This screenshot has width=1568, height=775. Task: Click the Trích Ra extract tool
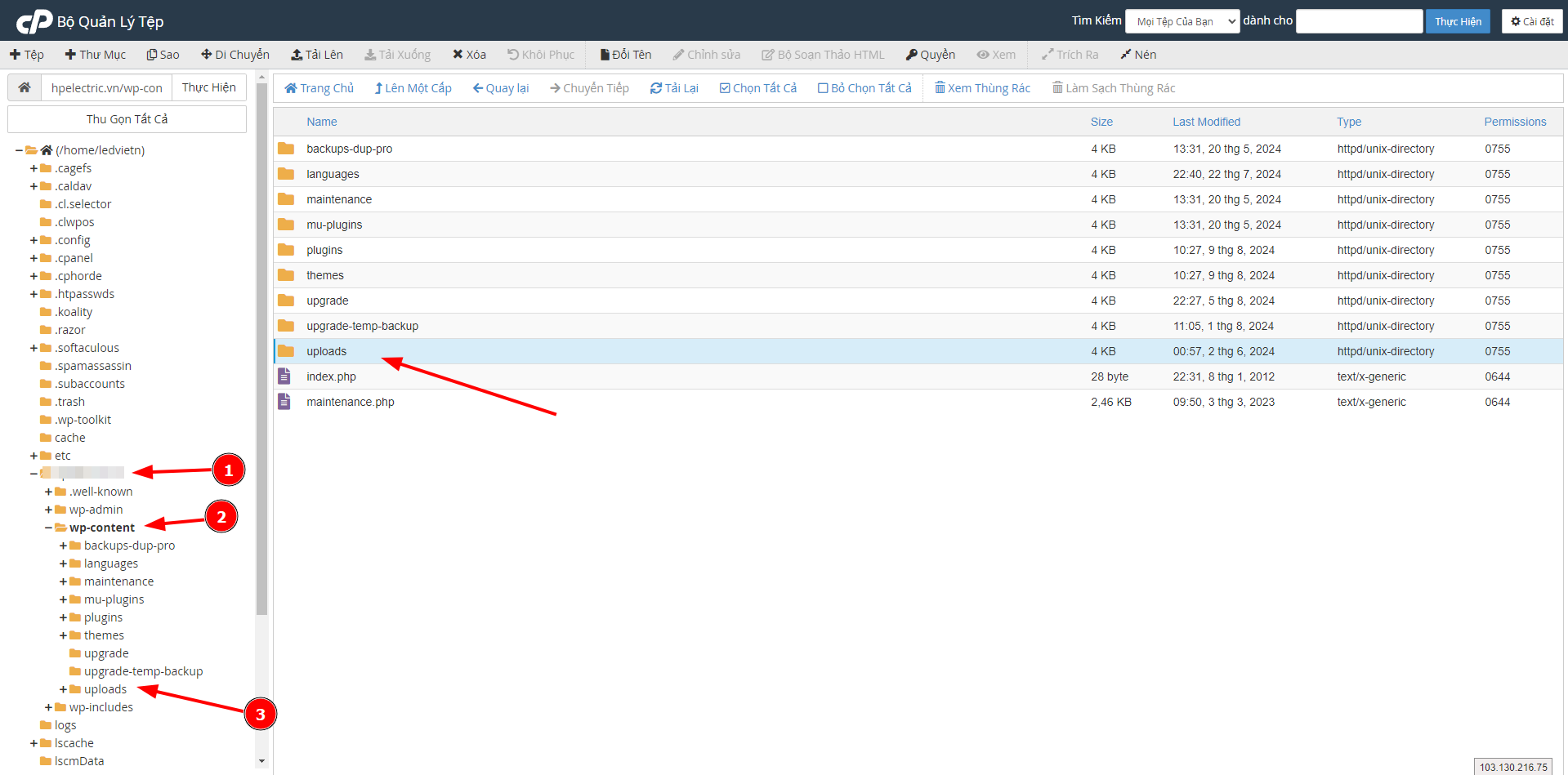1070,55
